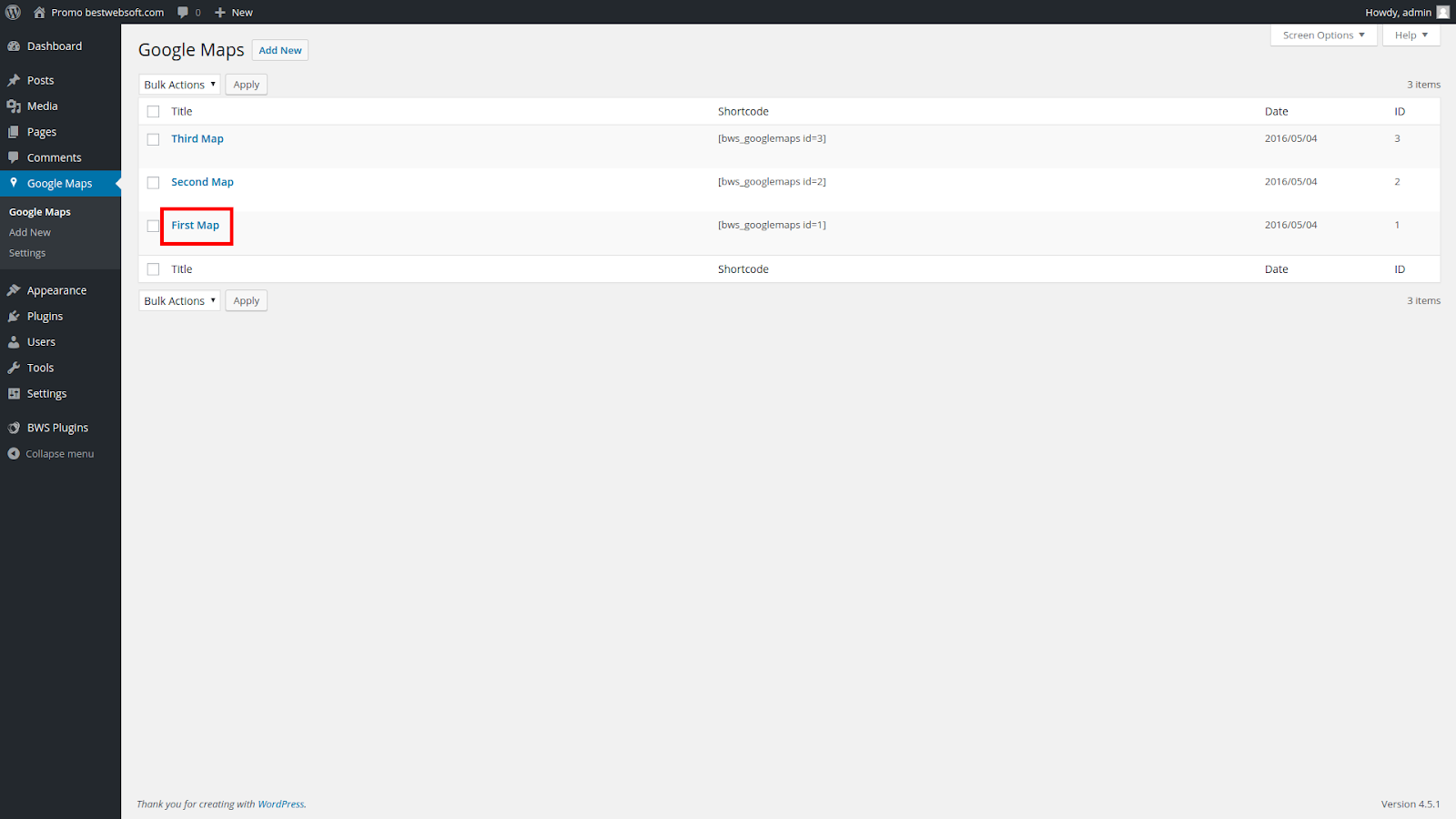Click the ID column header at top
The image size is (1456, 819).
pyautogui.click(x=1400, y=111)
